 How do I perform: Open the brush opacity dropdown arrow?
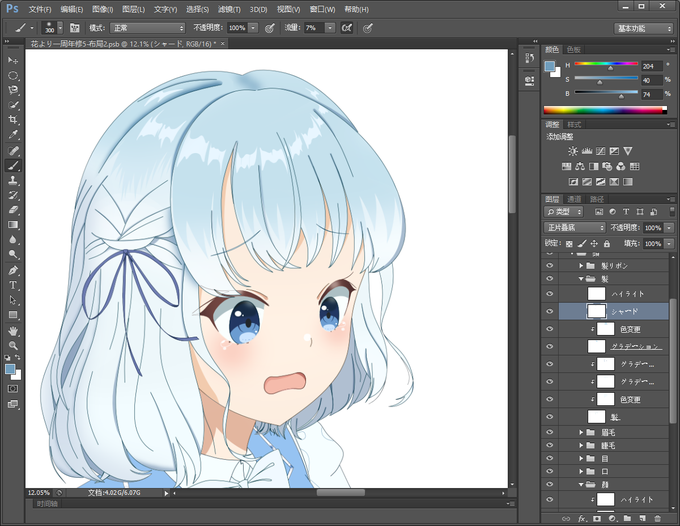pyautogui.click(x=253, y=28)
